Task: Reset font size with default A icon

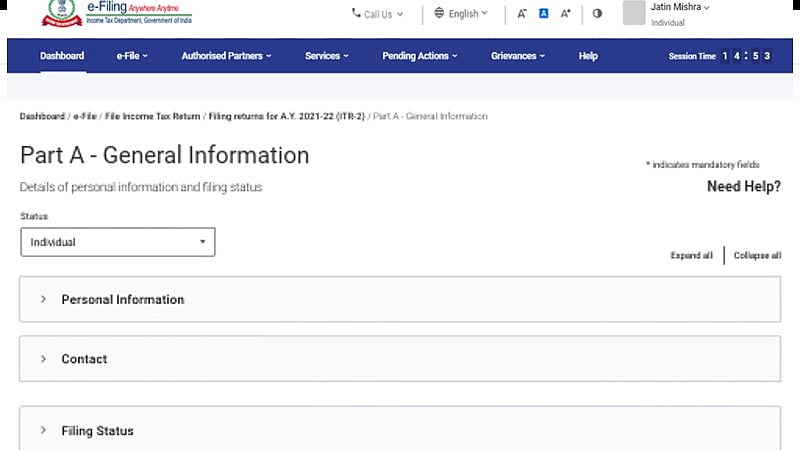Action: pos(544,14)
